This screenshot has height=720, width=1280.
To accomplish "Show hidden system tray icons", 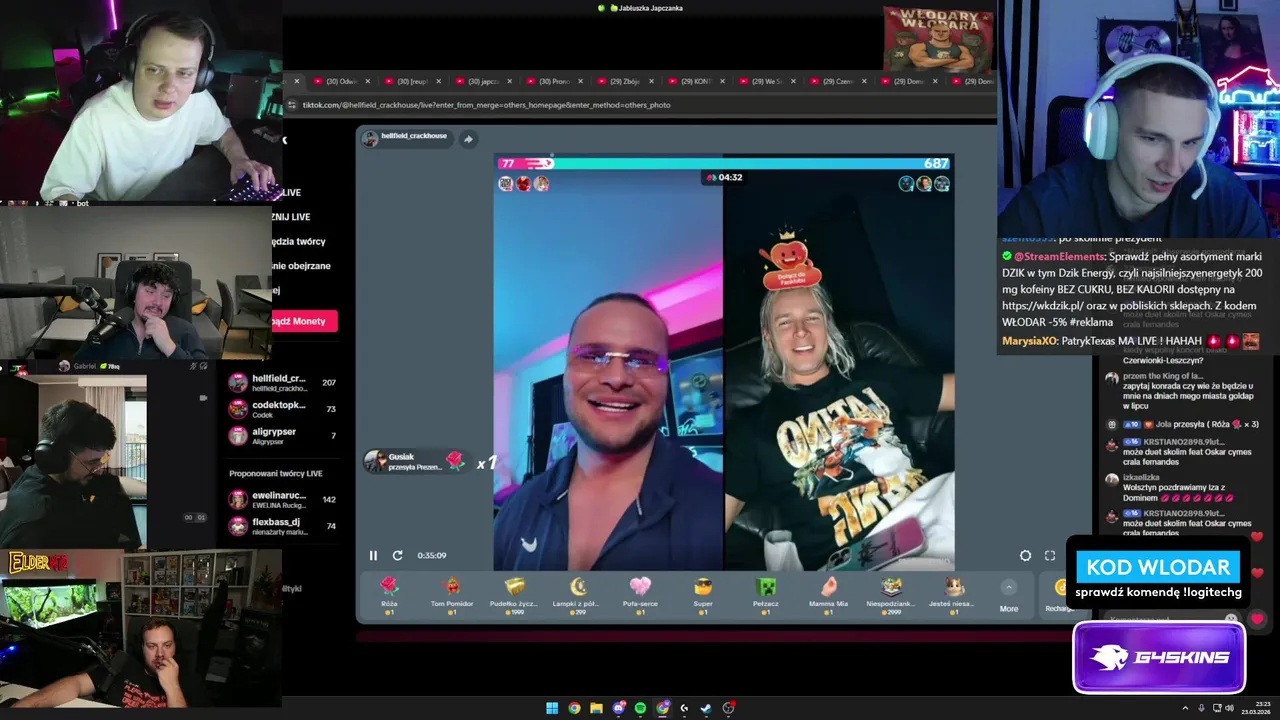I will click(1185, 708).
